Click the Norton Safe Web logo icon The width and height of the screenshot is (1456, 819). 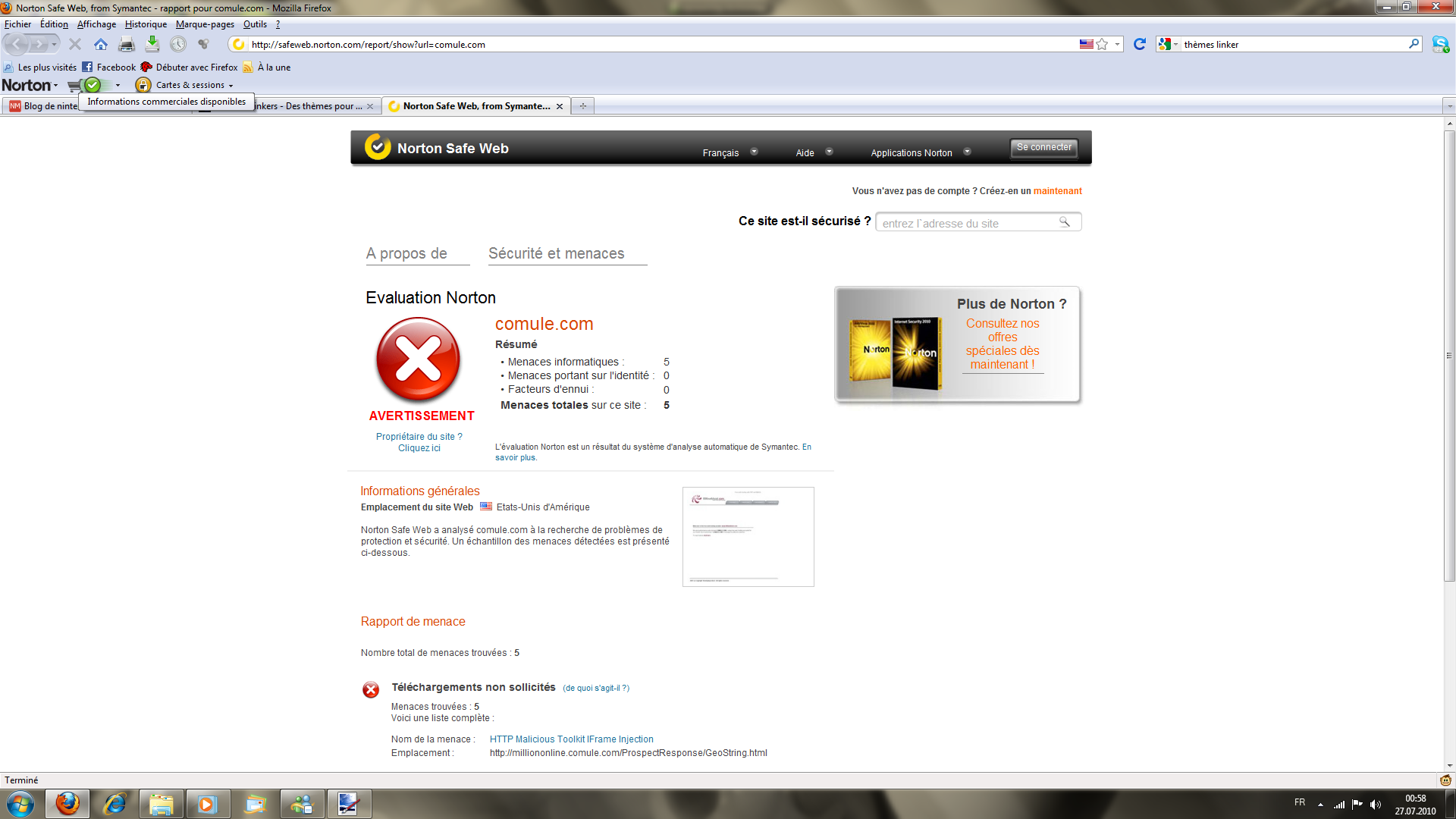click(378, 146)
